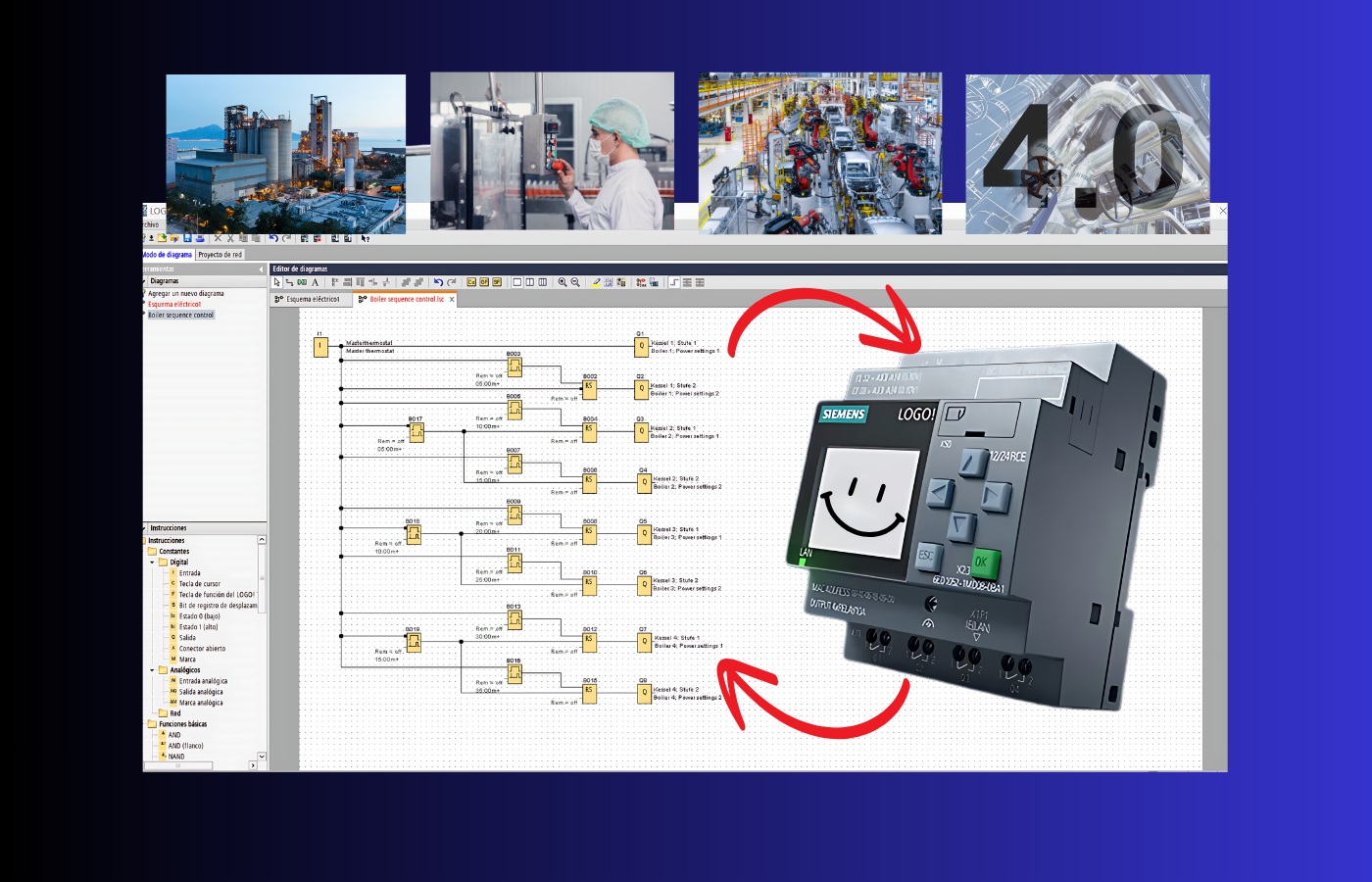This screenshot has width=1372, height=882.
Task: Undo via the main toolbar arrow
Action: pyautogui.click(x=273, y=238)
